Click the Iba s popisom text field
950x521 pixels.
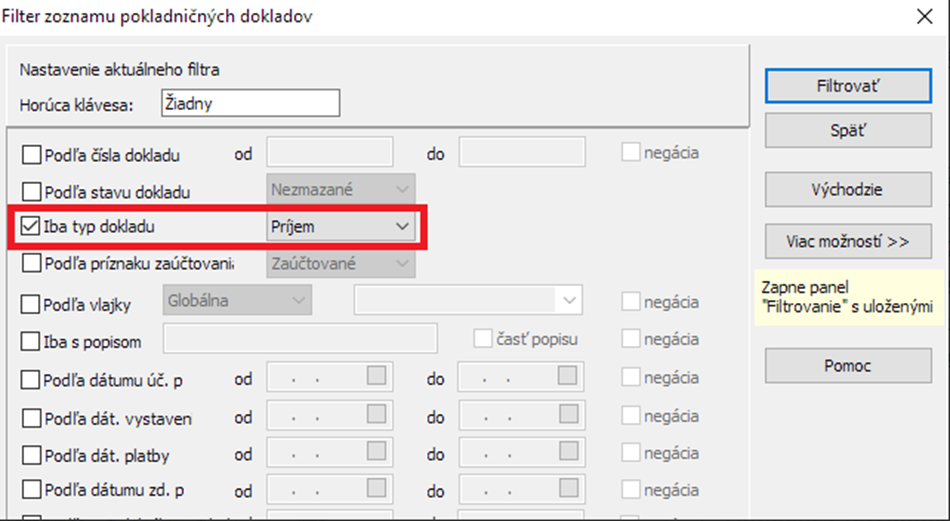point(300,339)
